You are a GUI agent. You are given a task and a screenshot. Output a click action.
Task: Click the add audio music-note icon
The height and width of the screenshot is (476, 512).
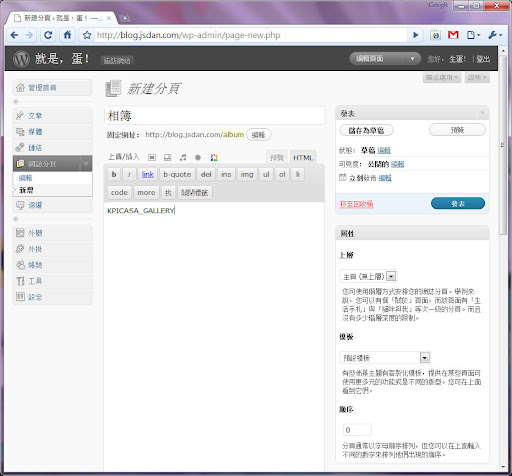pos(183,157)
